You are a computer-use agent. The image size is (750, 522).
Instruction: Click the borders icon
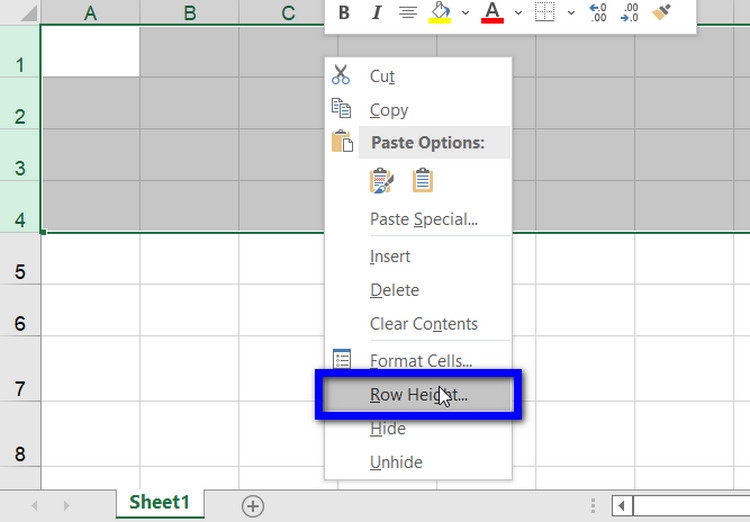(x=544, y=12)
